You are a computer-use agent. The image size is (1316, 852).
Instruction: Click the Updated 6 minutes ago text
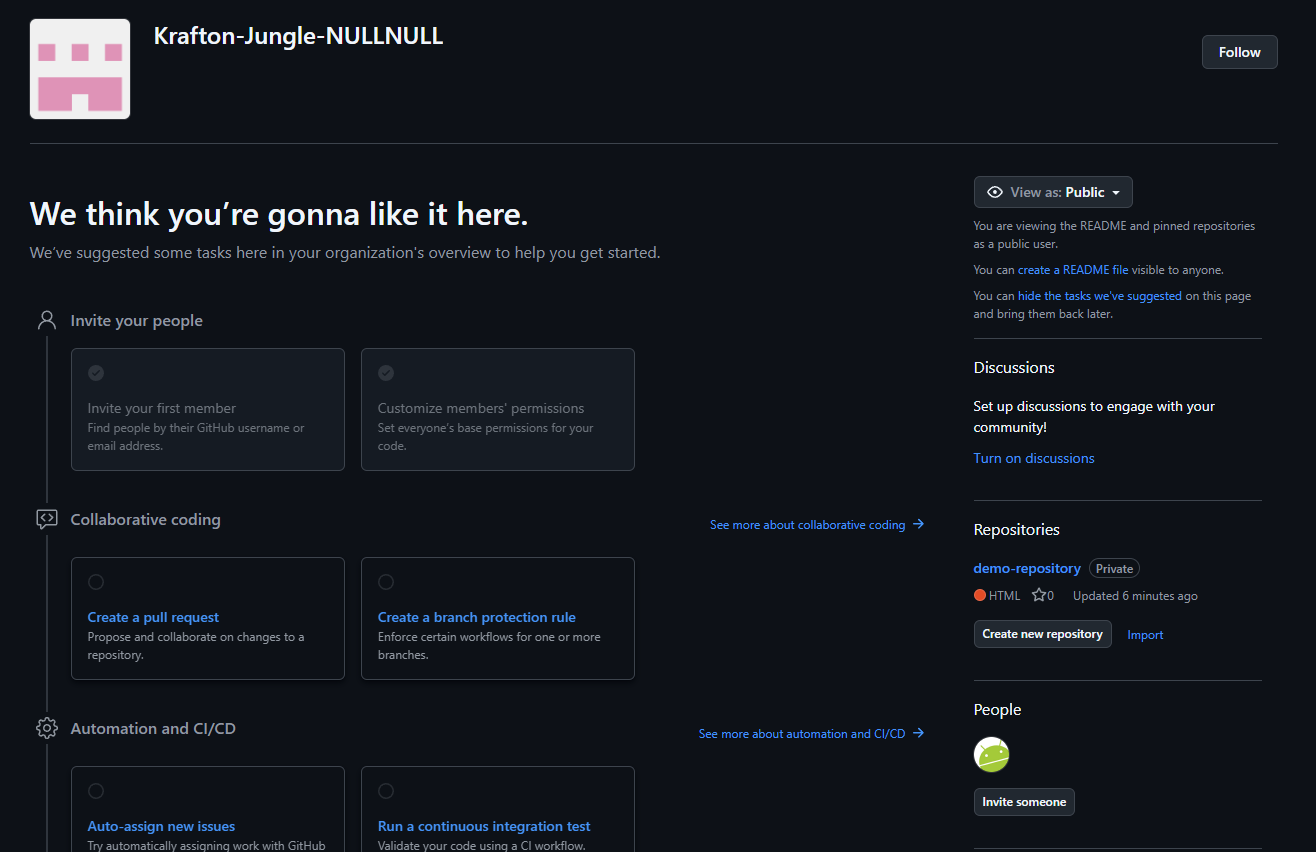click(x=1135, y=595)
